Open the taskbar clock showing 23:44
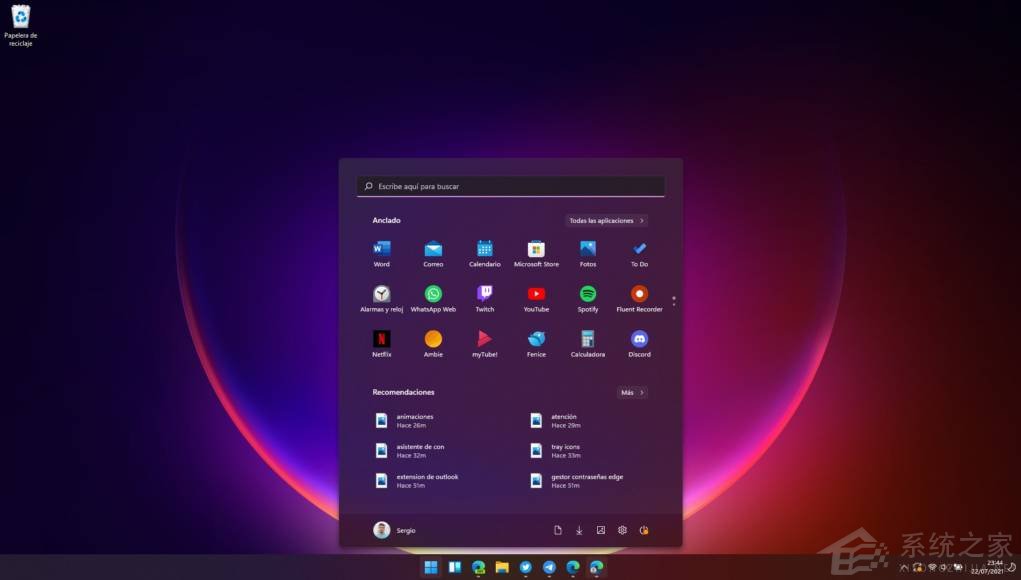 click(988, 567)
